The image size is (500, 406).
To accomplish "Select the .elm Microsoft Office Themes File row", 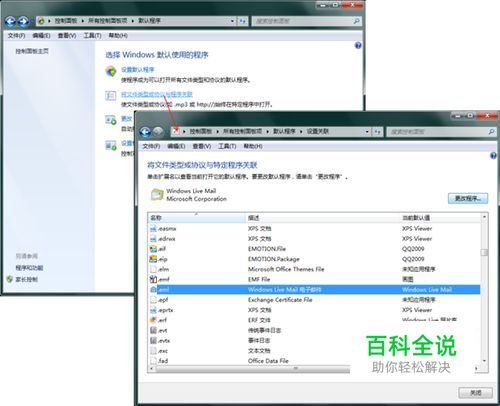I will point(314,269).
